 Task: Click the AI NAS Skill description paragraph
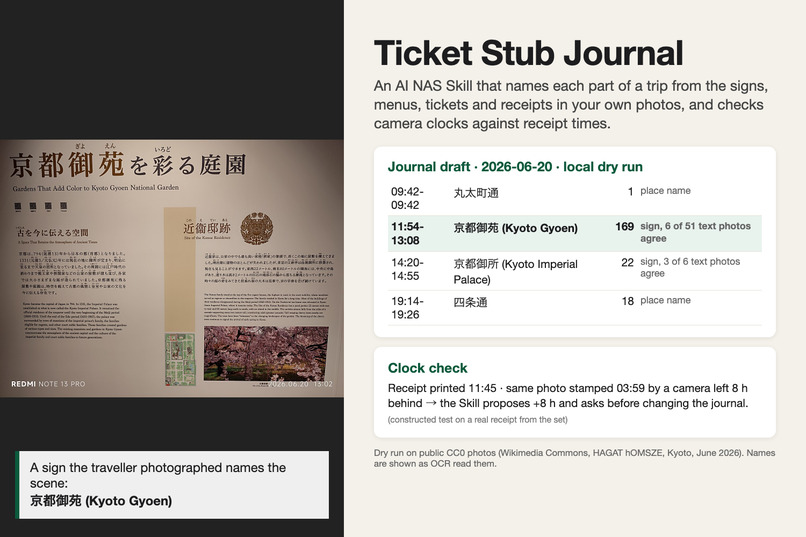(571, 105)
